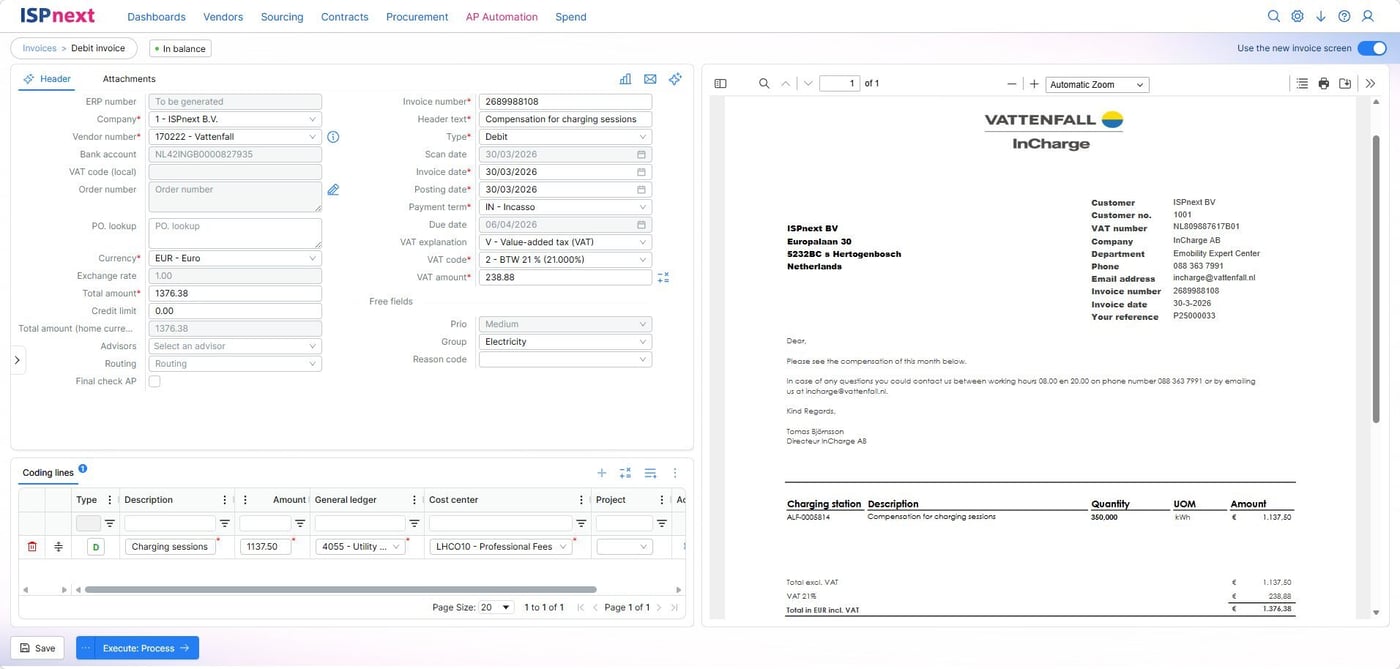1400x669 pixels.
Task: Open the Automatic Zoom dropdown in PDF viewer
Action: 1096,85
